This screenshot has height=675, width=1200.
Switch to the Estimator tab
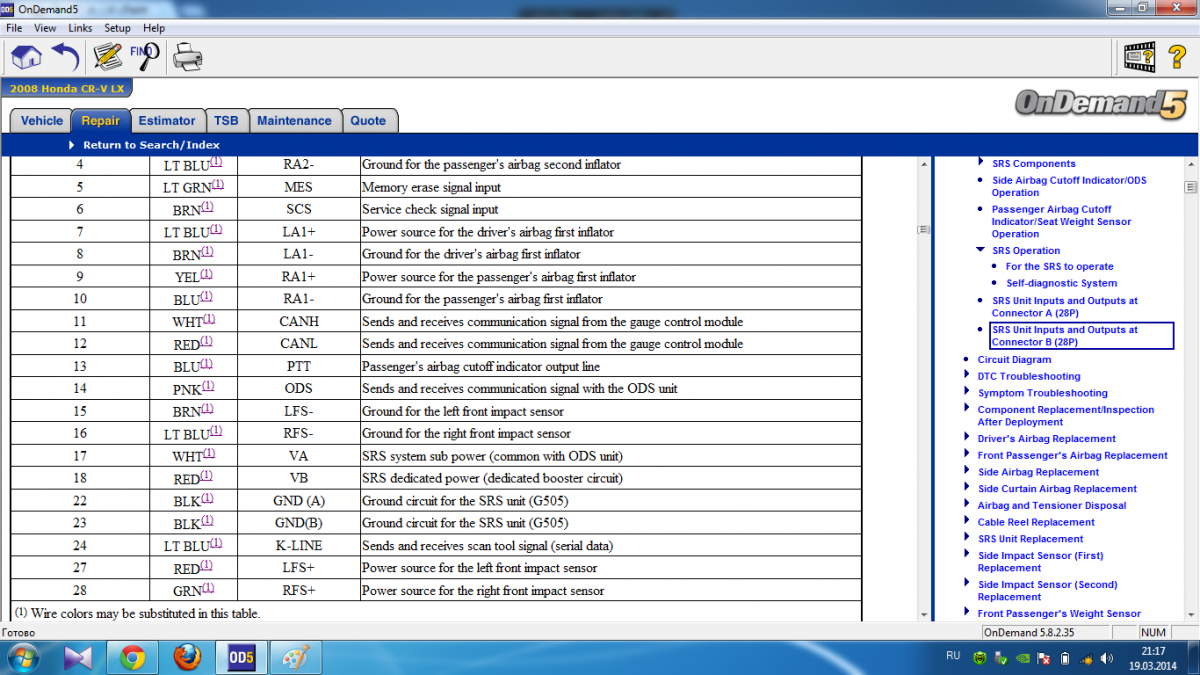pyautogui.click(x=167, y=121)
